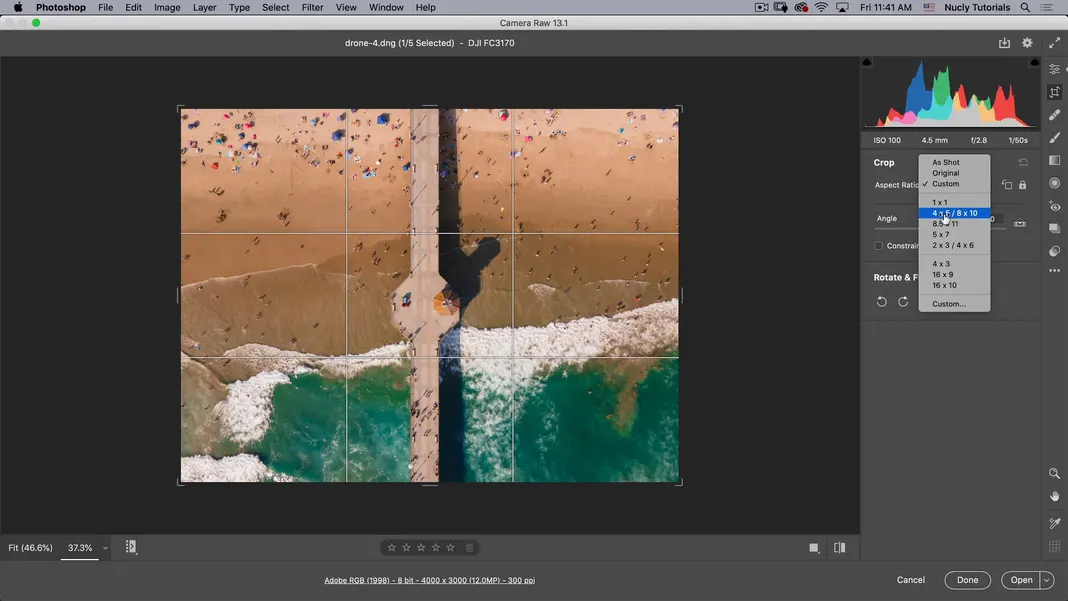Click the trash mark-for-deletion icon
This screenshot has width=1068, height=601.
(469, 548)
